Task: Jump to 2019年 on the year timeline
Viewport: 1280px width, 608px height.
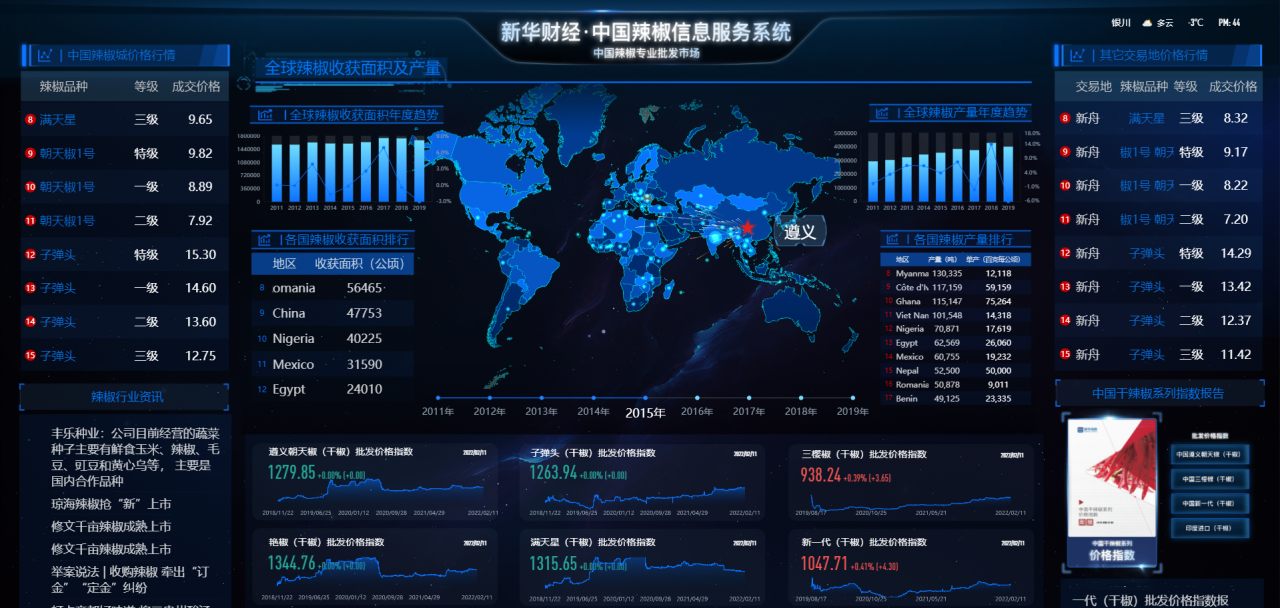Action: tap(852, 411)
